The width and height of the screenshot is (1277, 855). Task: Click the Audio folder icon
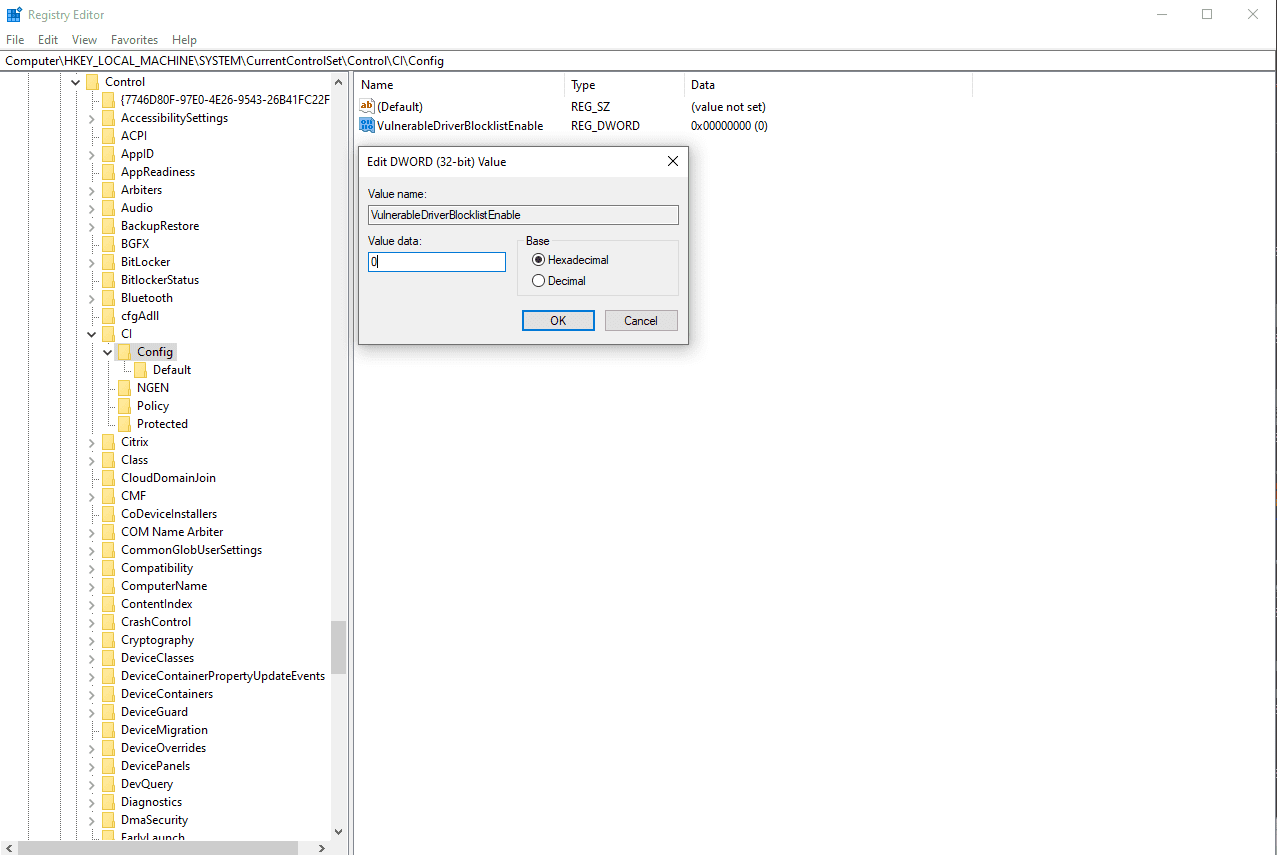pyautogui.click(x=108, y=208)
